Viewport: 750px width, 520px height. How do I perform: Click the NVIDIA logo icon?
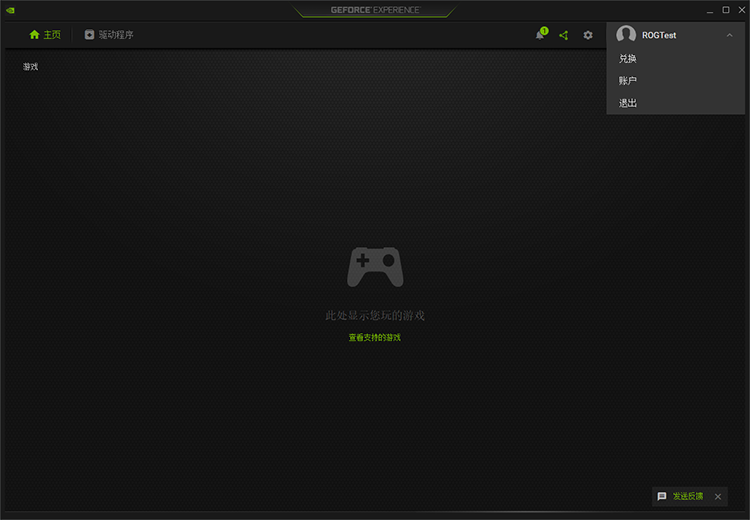pyautogui.click(x=10, y=10)
